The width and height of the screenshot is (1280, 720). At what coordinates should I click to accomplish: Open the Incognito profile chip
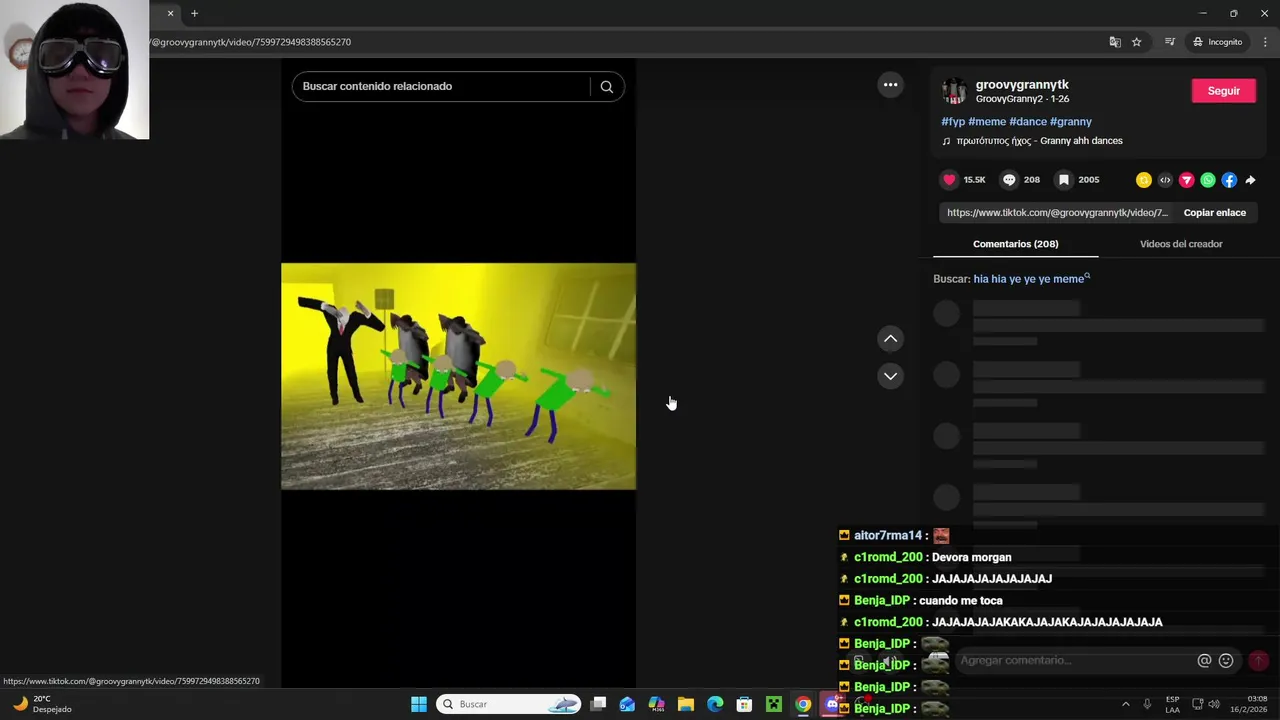[1218, 42]
